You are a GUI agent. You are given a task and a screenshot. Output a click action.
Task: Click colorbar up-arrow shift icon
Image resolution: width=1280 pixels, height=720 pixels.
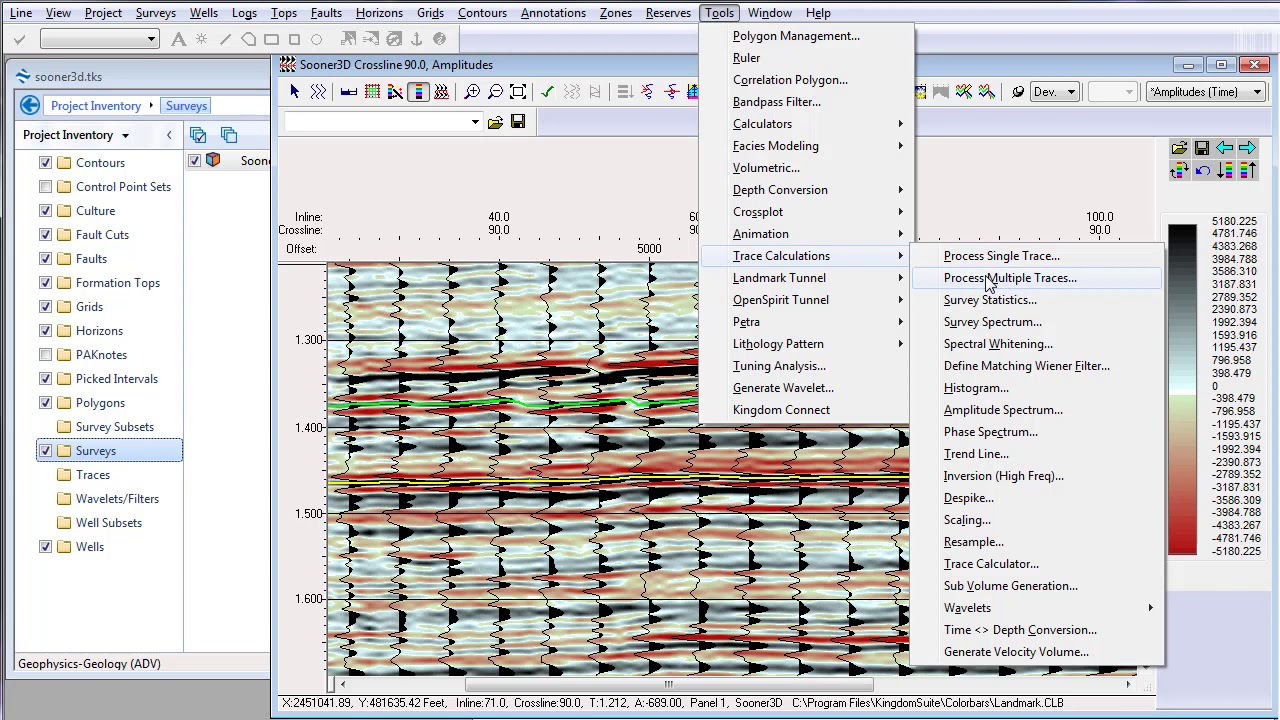coord(1248,171)
